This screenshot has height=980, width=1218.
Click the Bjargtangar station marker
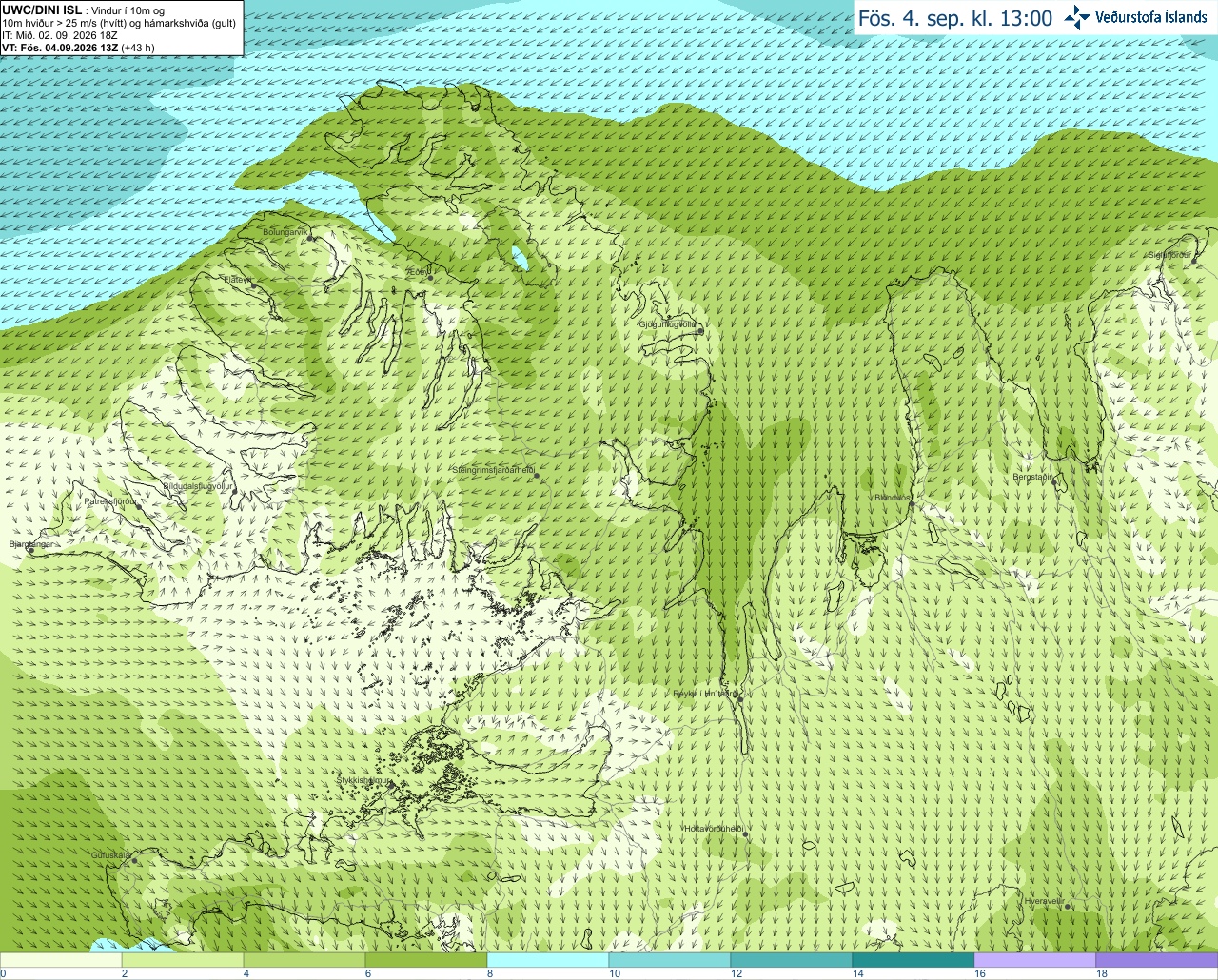(x=30, y=551)
